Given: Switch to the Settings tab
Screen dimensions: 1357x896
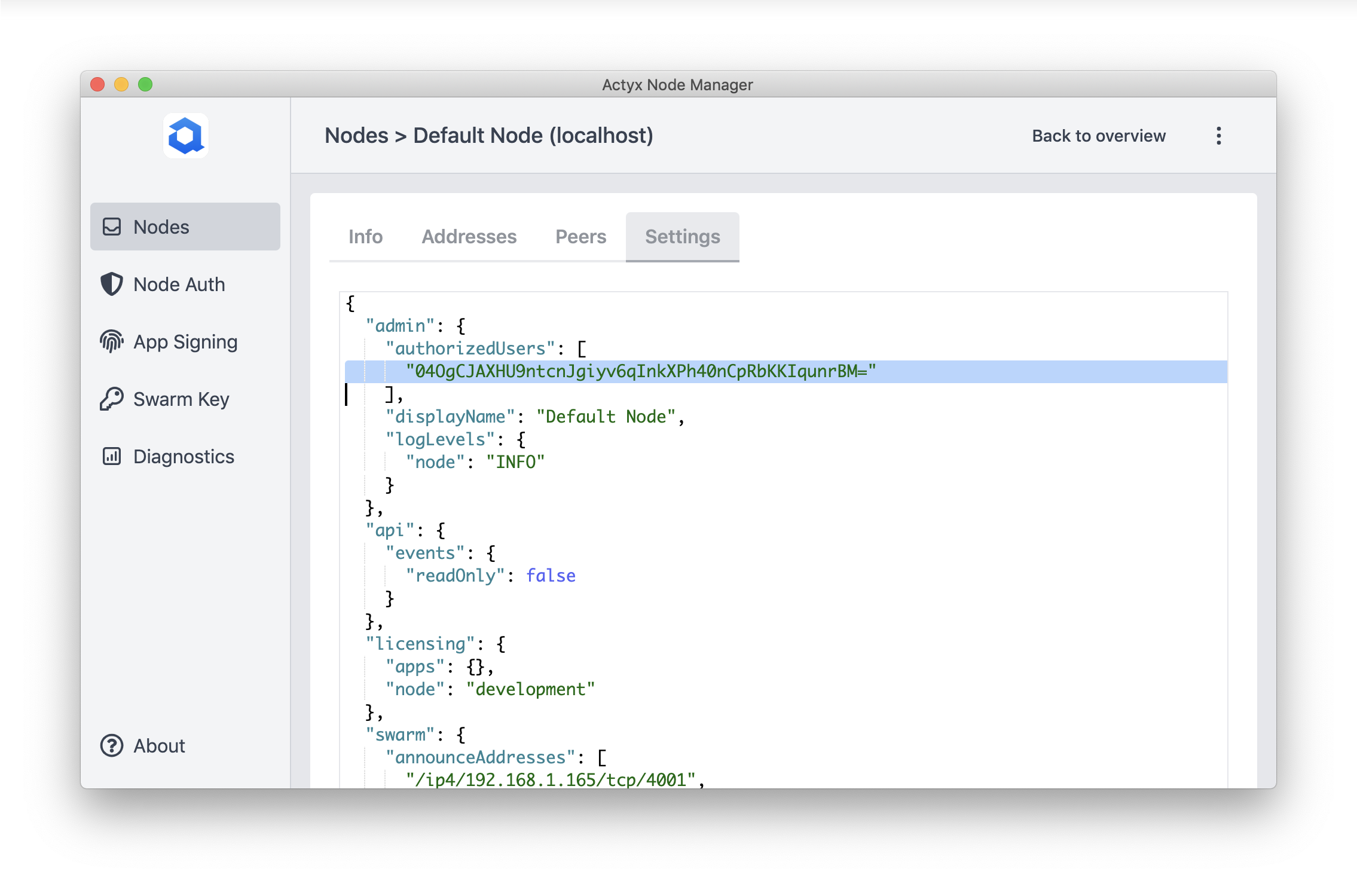Looking at the screenshot, I should [x=683, y=237].
